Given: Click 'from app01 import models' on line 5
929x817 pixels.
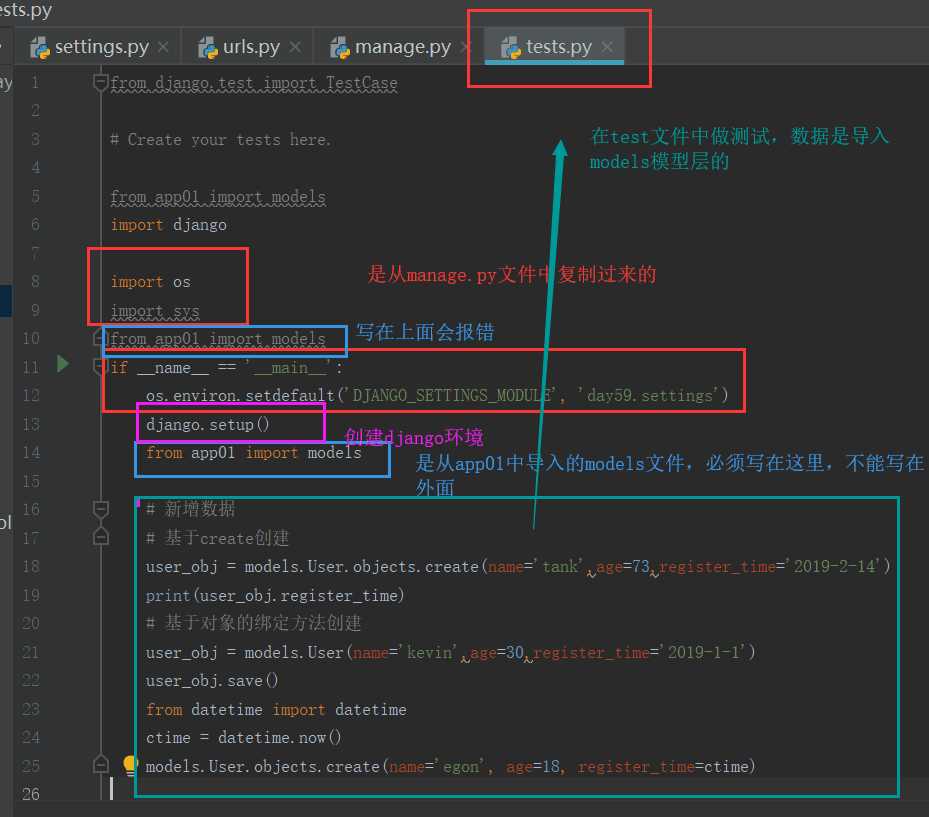Looking at the screenshot, I should click(x=218, y=197).
